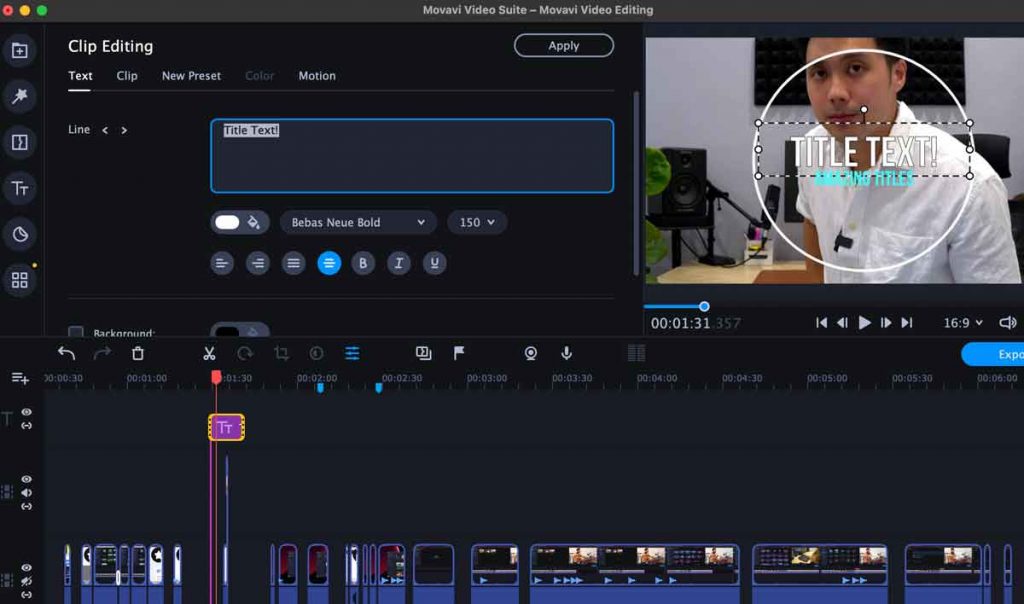Click inside the Title Text input field
This screenshot has height=604, width=1024.
click(x=410, y=155)
